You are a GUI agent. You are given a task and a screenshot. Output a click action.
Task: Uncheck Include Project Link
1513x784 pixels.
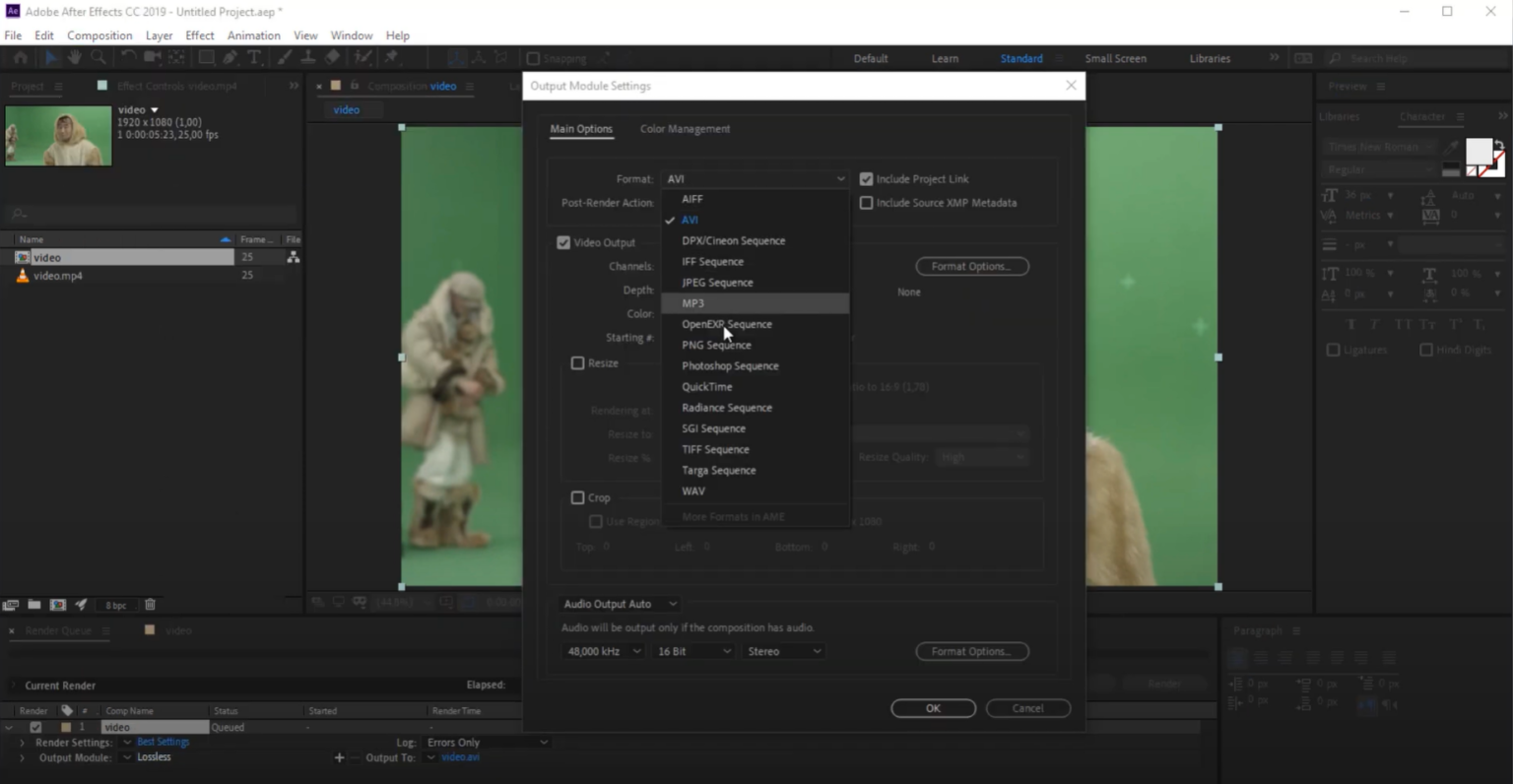(867, 179)
